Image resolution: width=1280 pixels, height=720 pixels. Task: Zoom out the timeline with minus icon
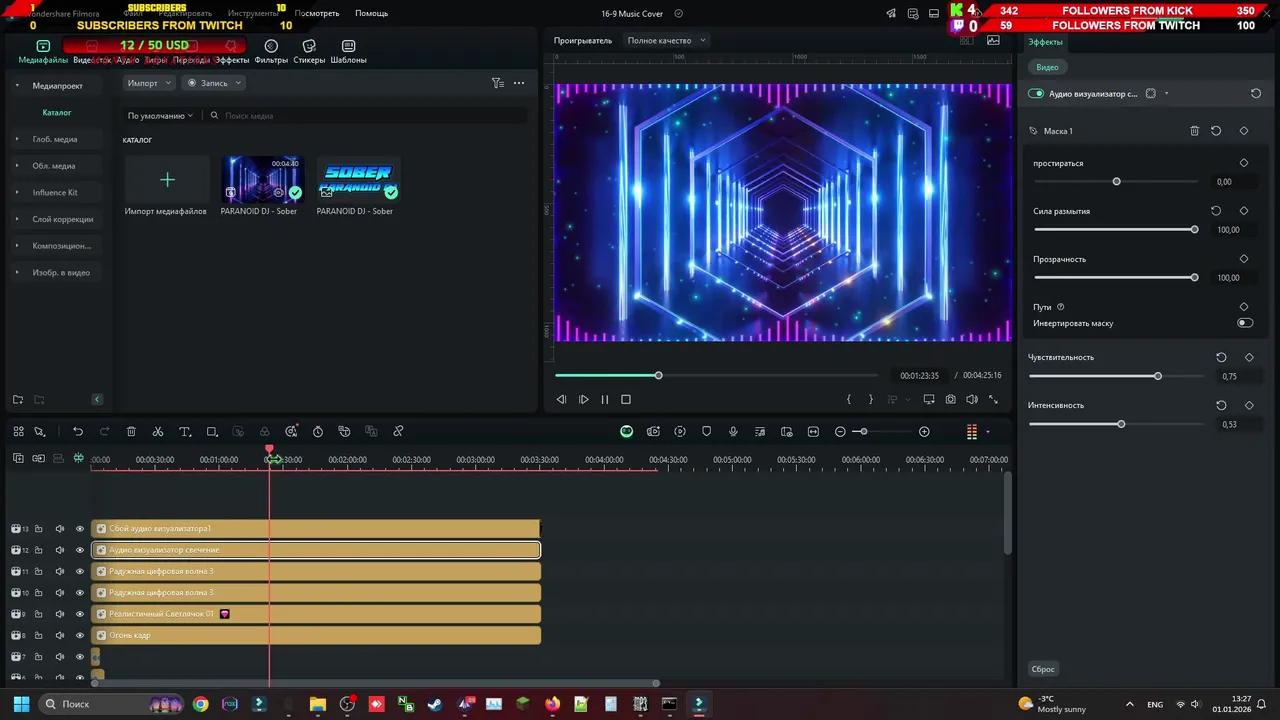[840, 431]
